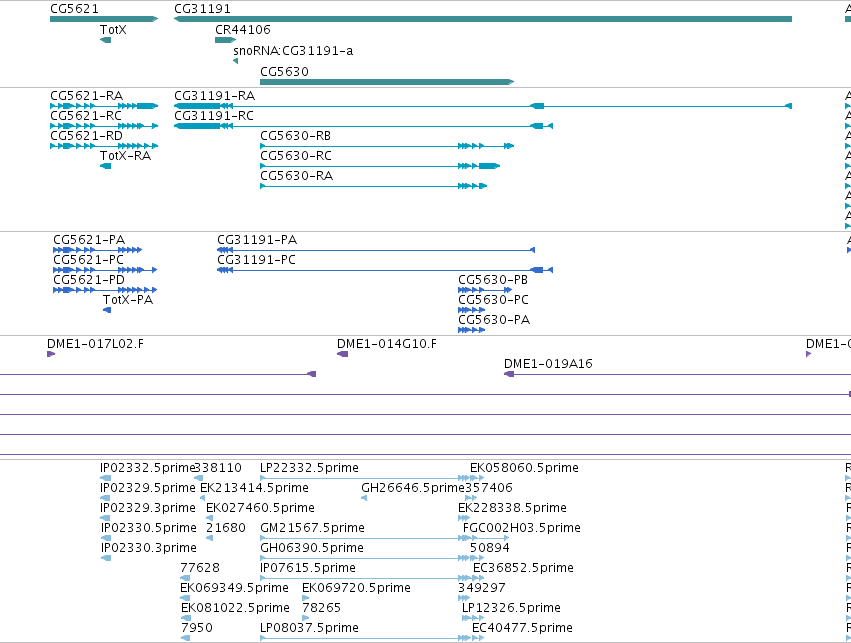Click the IP02329.3prime EST label
Viewport: 851px width, 643px height.
(148, 508)
